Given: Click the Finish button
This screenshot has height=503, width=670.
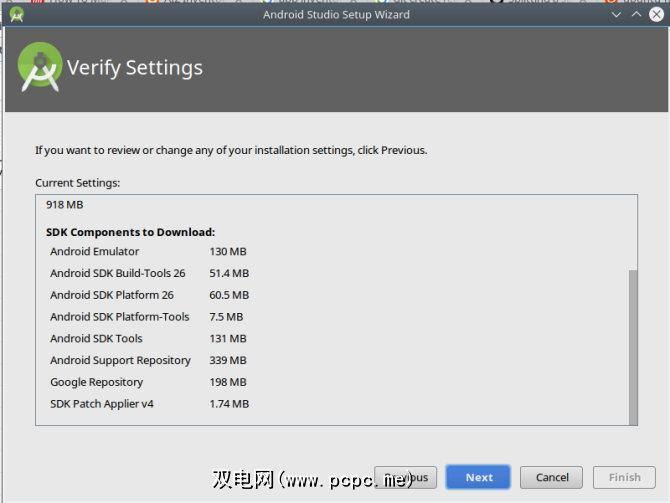Looking at the screenshot, I should pos(625,477).
